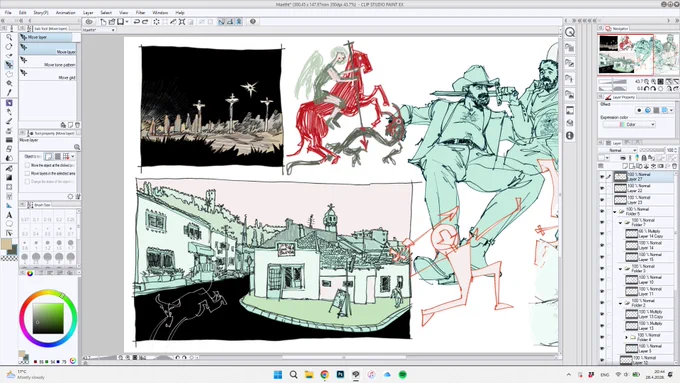Open the color wheel tab icon
680x383 pixels.
pos(30,273)
